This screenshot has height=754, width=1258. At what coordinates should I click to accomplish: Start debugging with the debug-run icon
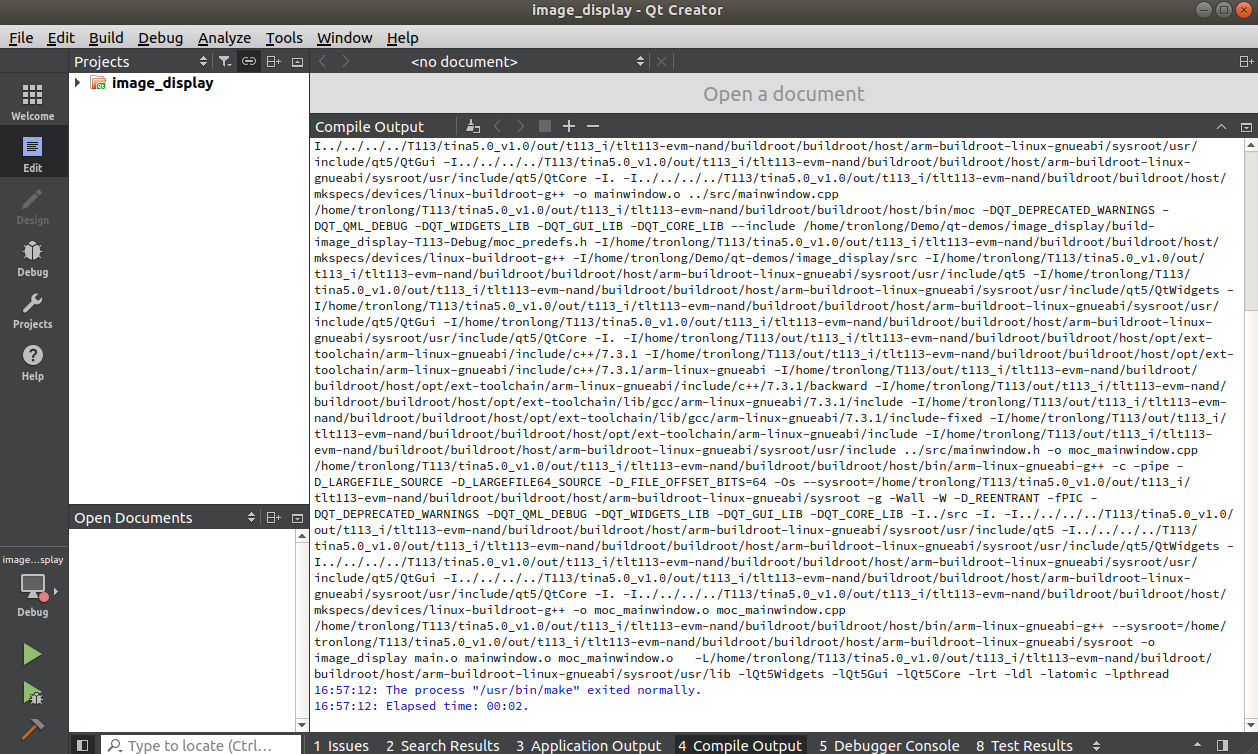32,693
